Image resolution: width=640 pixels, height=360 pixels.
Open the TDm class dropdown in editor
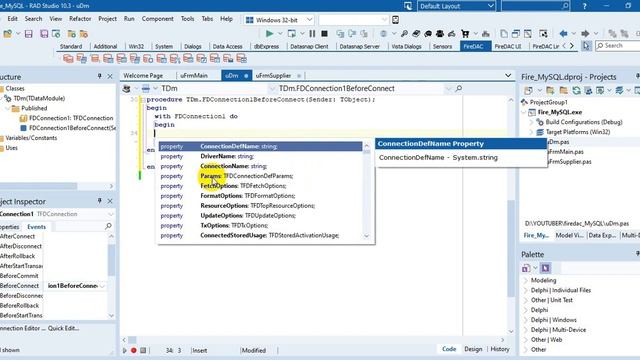(272, 88)
